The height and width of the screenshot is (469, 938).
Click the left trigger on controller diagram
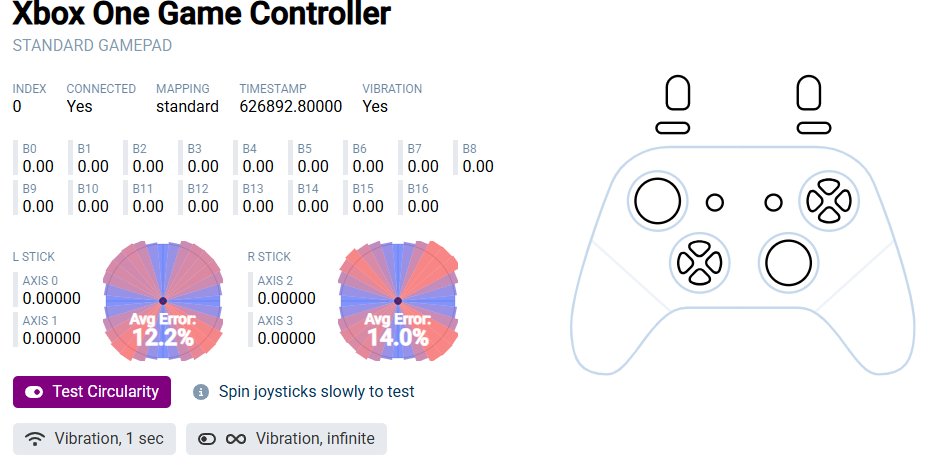(678, 95)
